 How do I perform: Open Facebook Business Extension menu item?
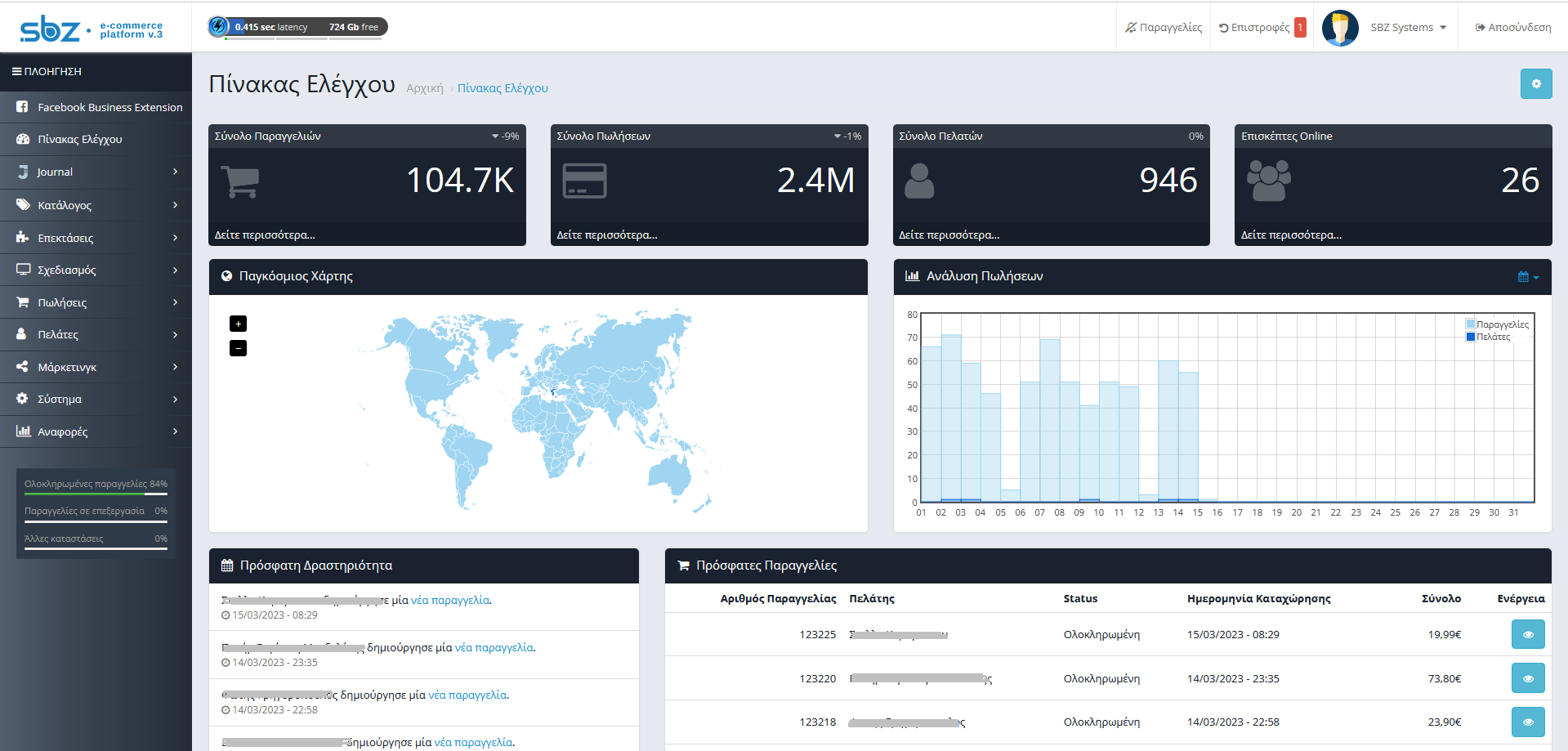tap(96, 107)
